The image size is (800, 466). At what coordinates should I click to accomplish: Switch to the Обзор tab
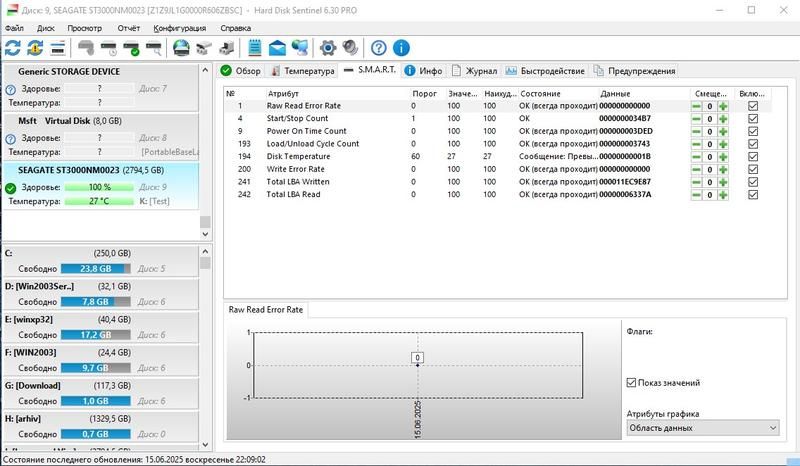click(241, 71)
